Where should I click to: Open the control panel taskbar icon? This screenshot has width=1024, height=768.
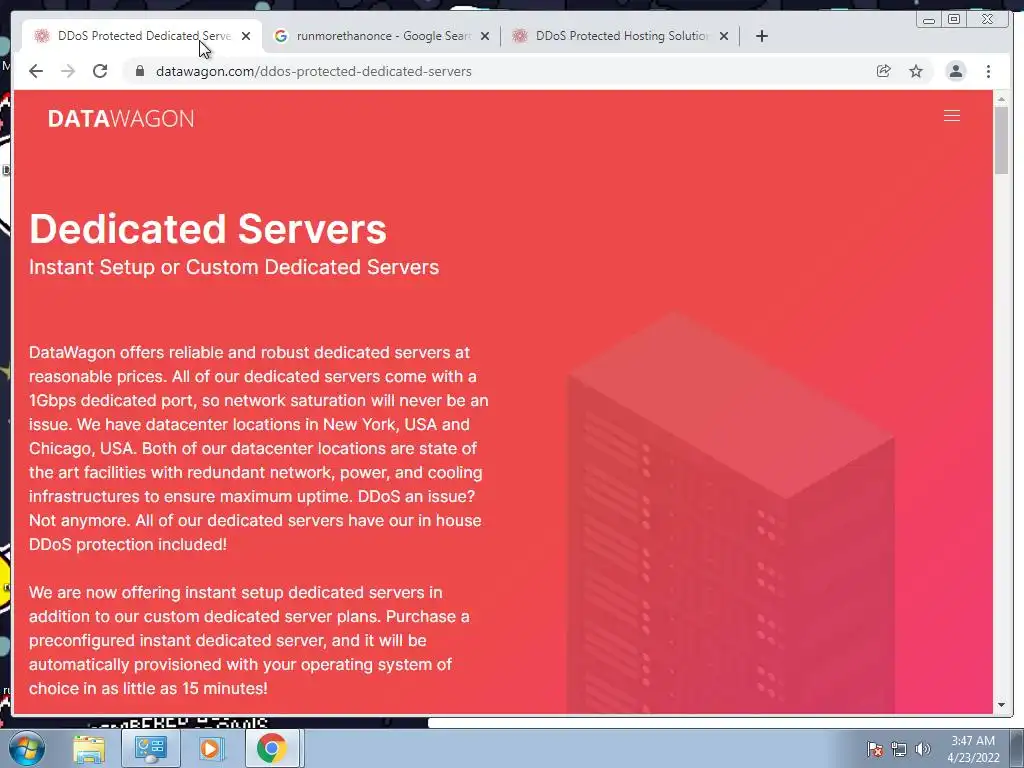coord(150,748)
